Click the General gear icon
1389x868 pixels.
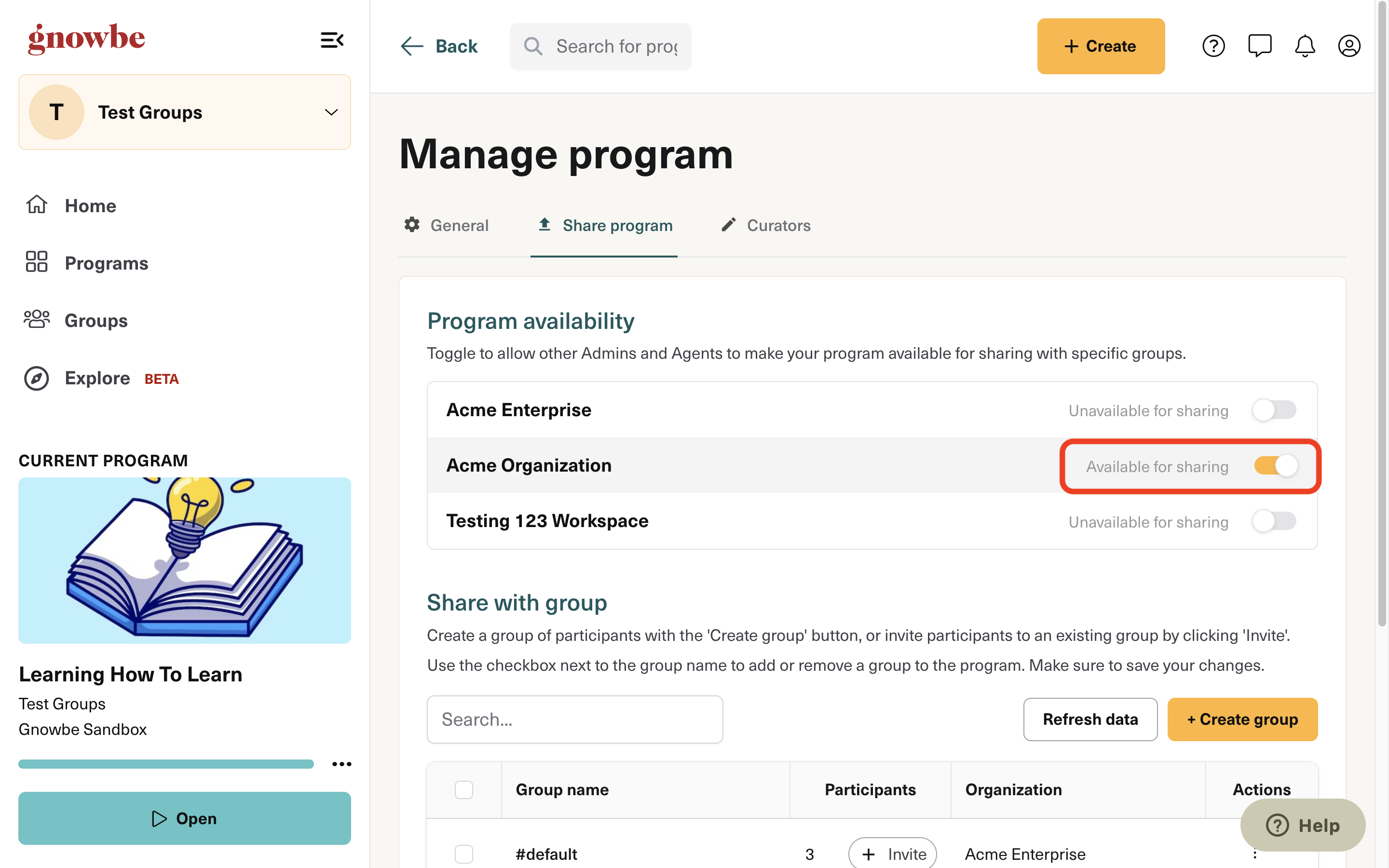pos(411,224)
